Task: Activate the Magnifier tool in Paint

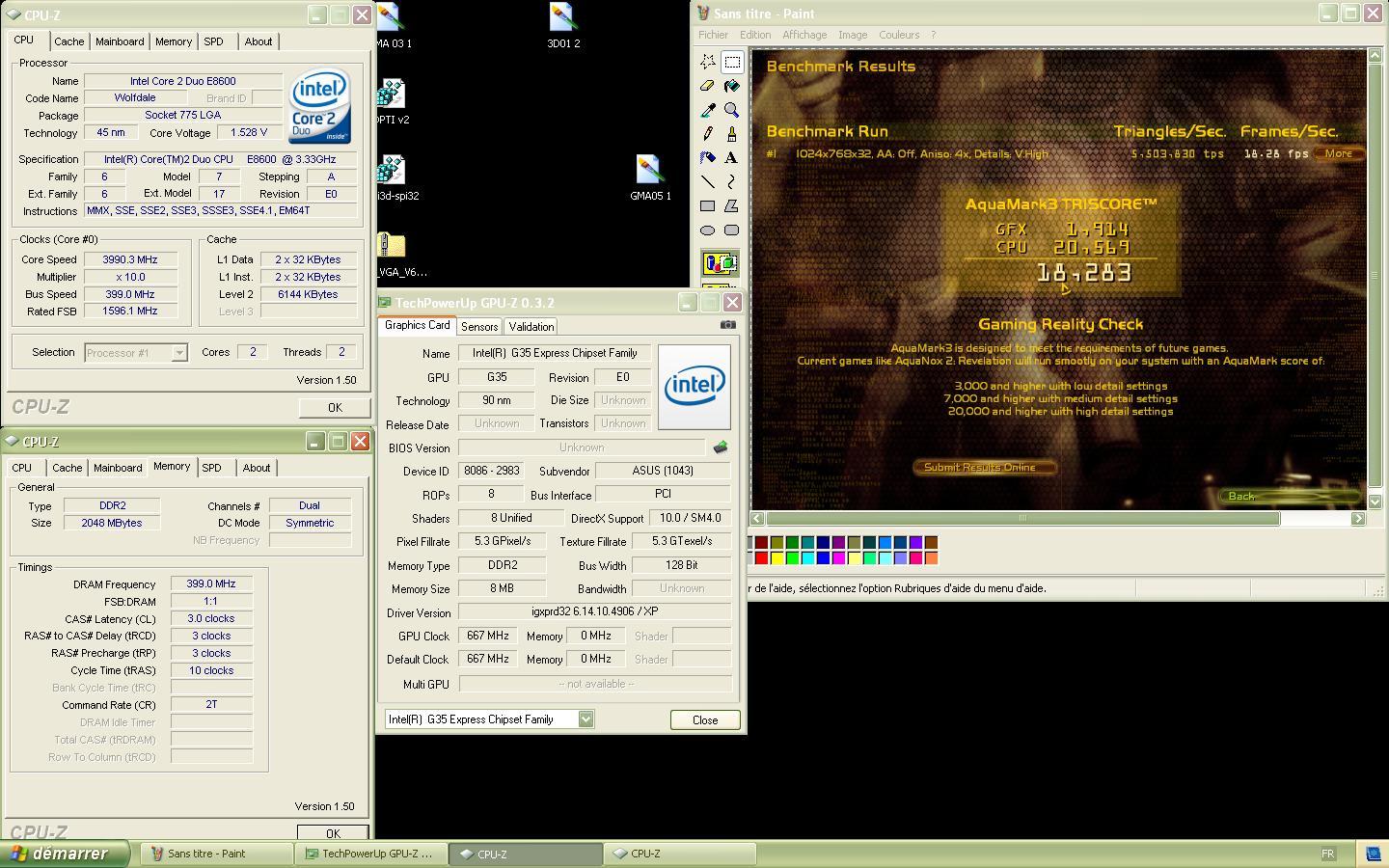Action: click(732, 110)
